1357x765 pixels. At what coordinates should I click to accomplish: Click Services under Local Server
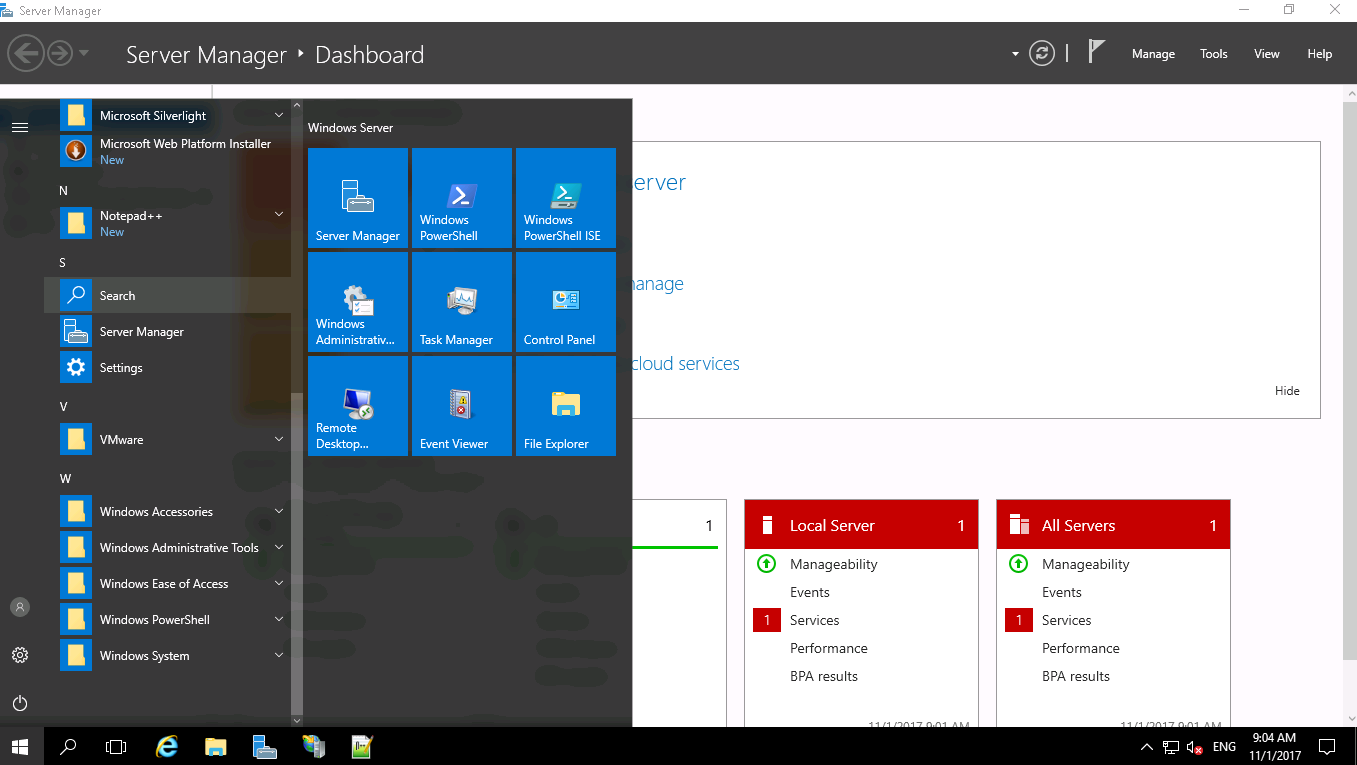[814, 620]
